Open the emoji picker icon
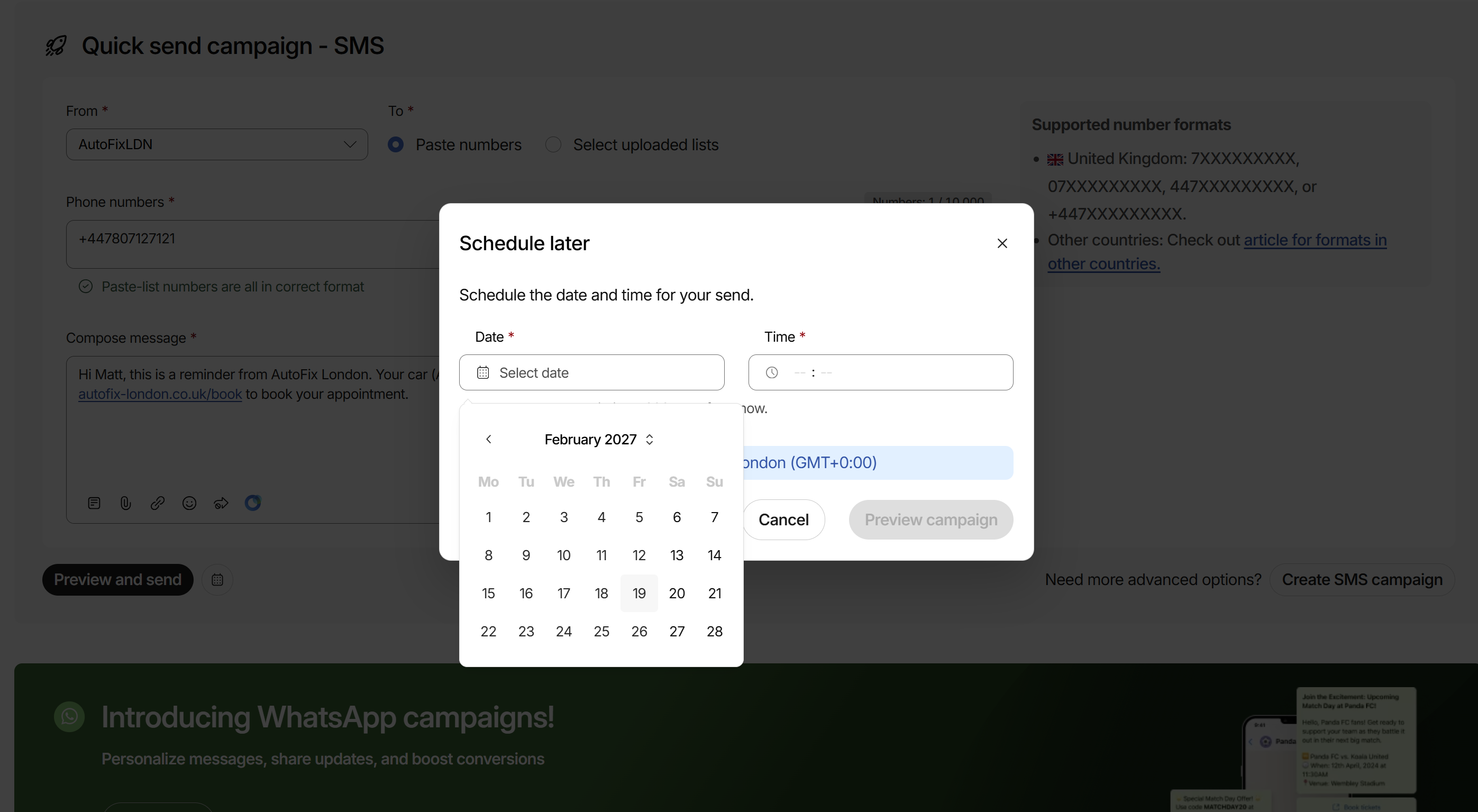Image resolution: width=1478 pixels, height=812 pixels. click(189, 503)
